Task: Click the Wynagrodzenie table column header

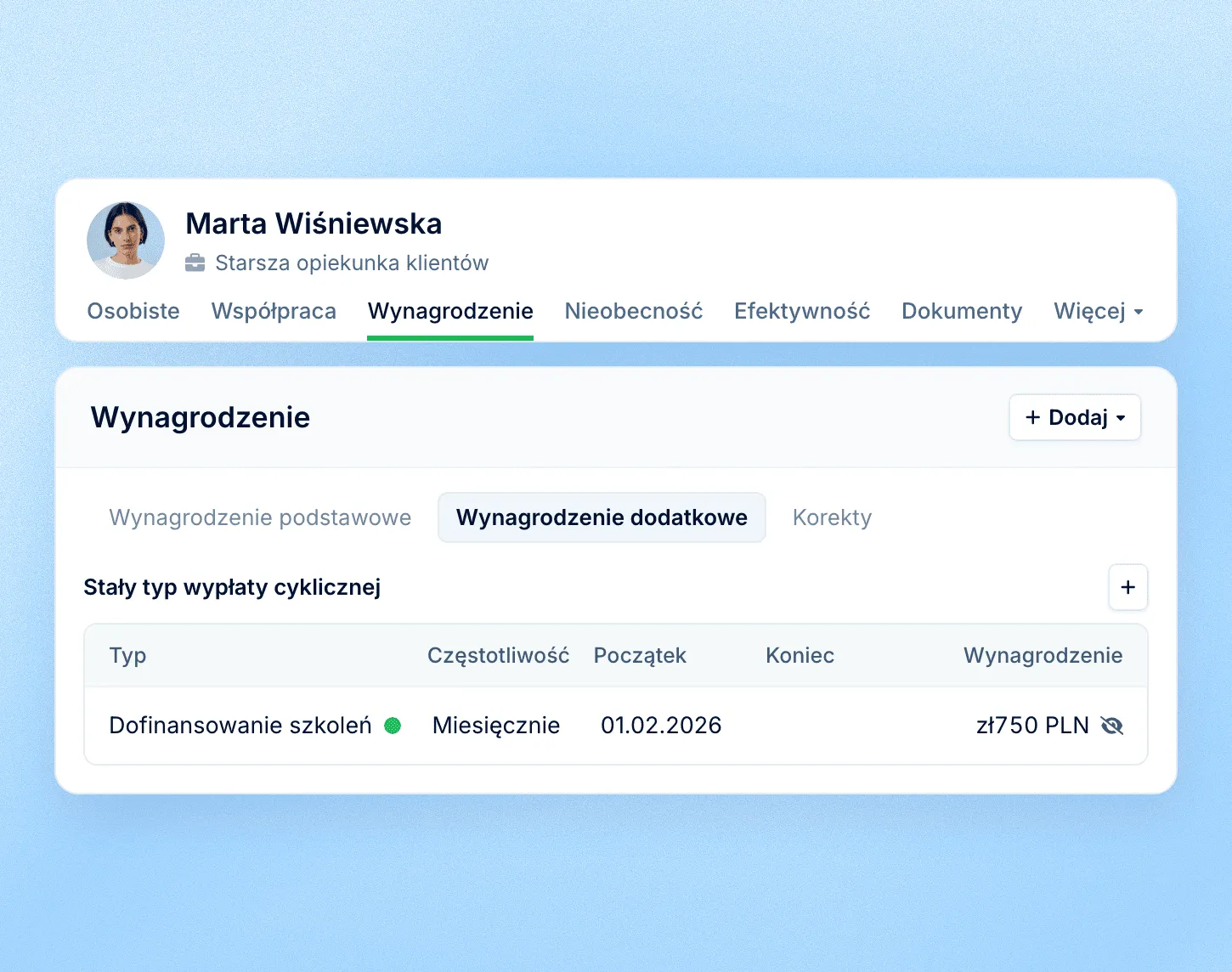Action: [1043, 655]
